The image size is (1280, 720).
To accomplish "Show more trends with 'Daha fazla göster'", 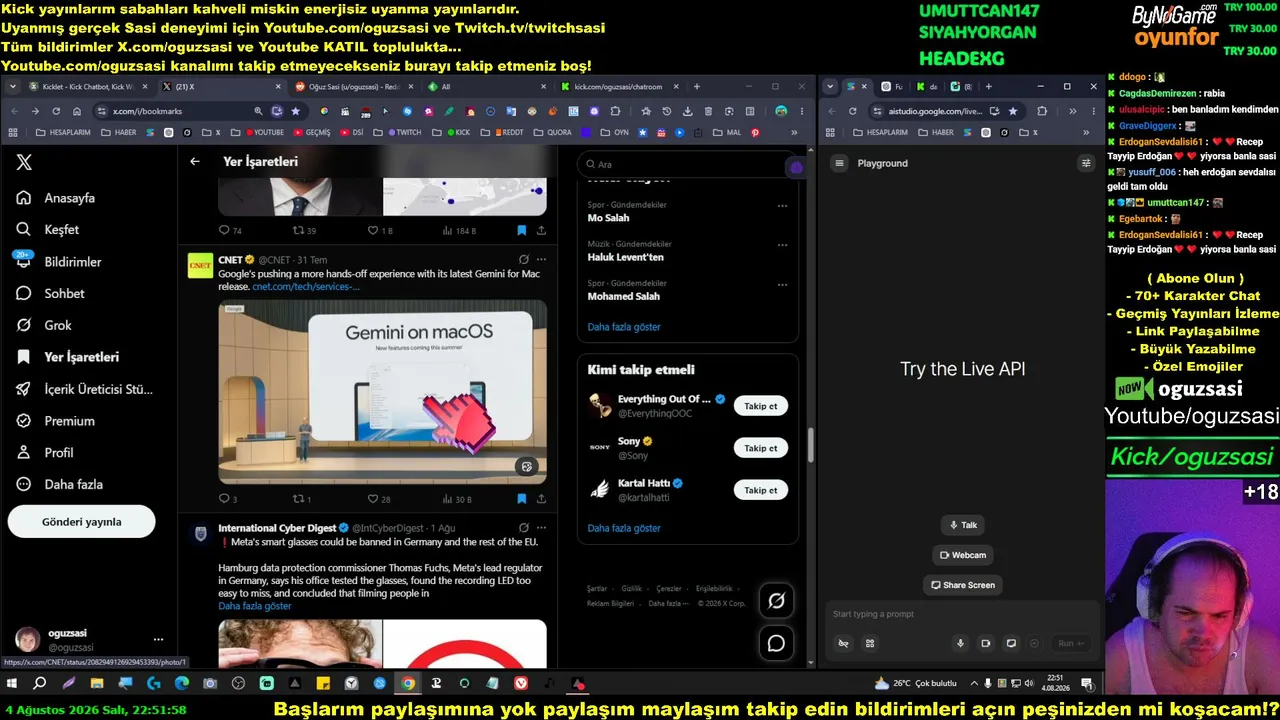I will point(624,327).
